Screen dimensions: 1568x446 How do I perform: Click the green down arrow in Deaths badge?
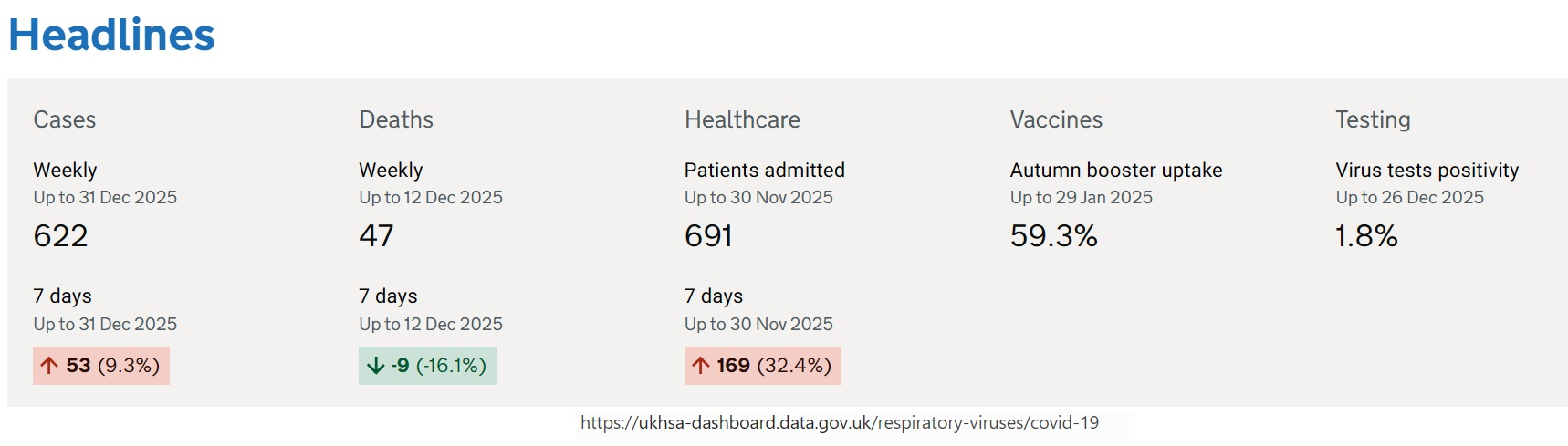(x=375, y=366)
